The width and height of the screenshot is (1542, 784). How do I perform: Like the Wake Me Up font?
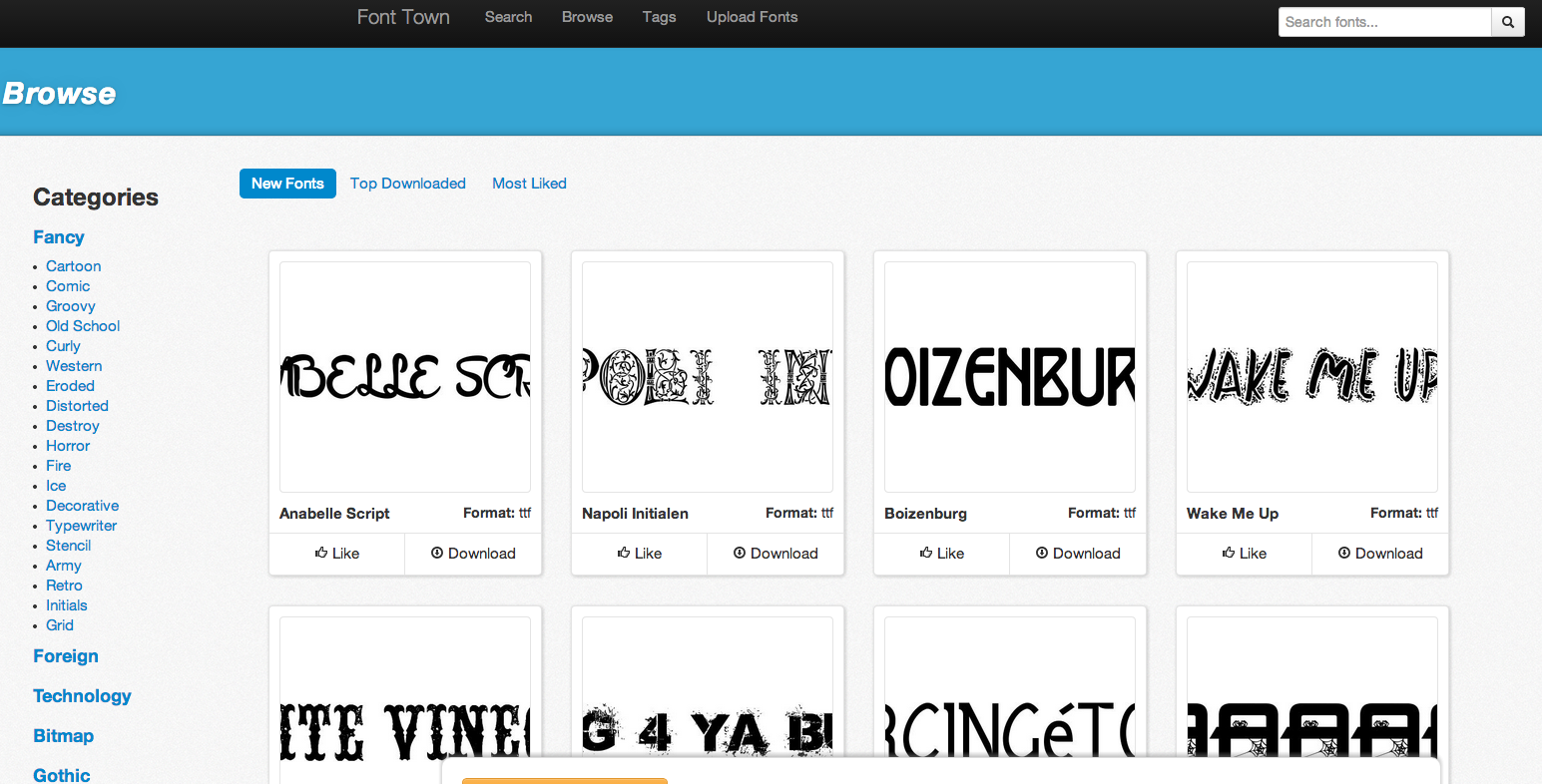coord(1245,554)
